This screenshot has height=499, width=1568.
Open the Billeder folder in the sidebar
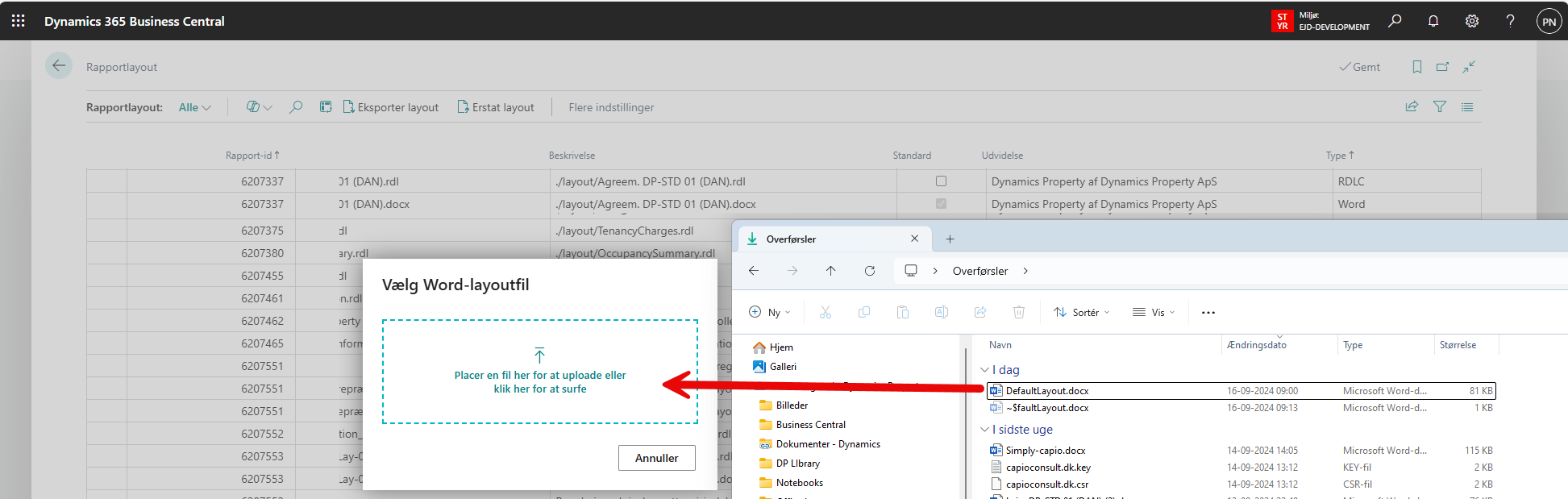[x=784, y=405]
